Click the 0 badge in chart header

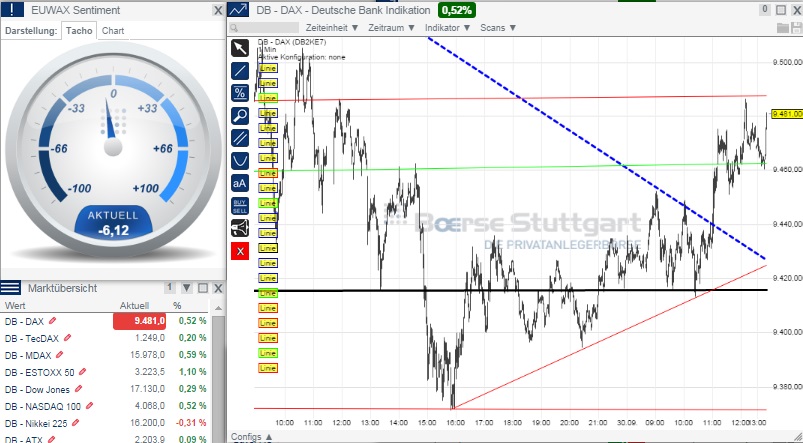pos(765,9)
